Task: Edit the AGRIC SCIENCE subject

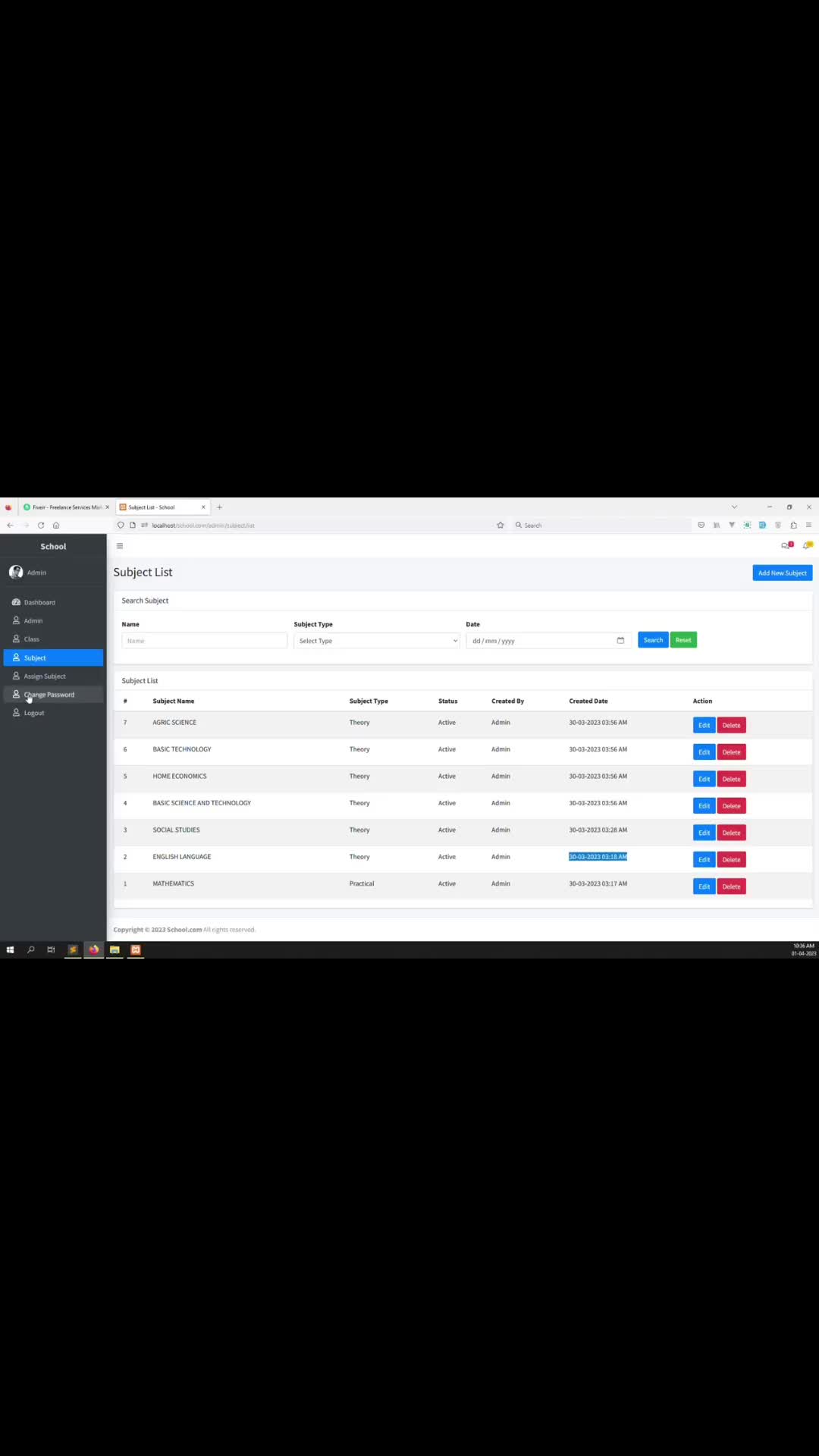Action: pos(704,726)
